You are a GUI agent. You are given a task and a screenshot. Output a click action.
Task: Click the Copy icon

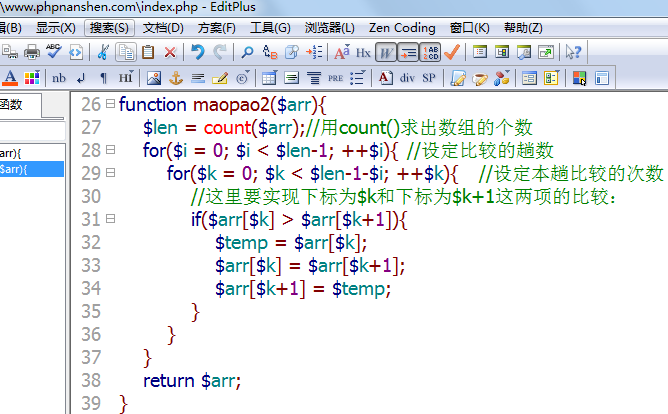(x=126, y=52)
